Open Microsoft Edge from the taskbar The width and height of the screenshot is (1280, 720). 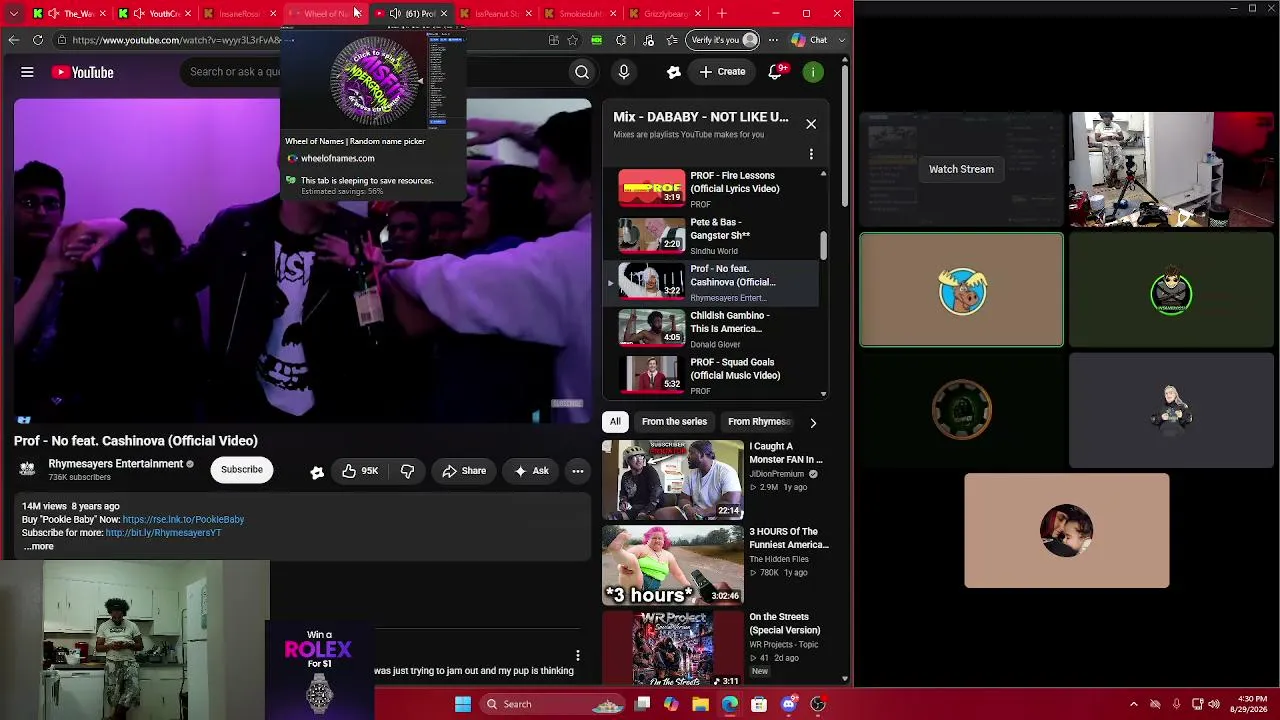tap(730, 704)
